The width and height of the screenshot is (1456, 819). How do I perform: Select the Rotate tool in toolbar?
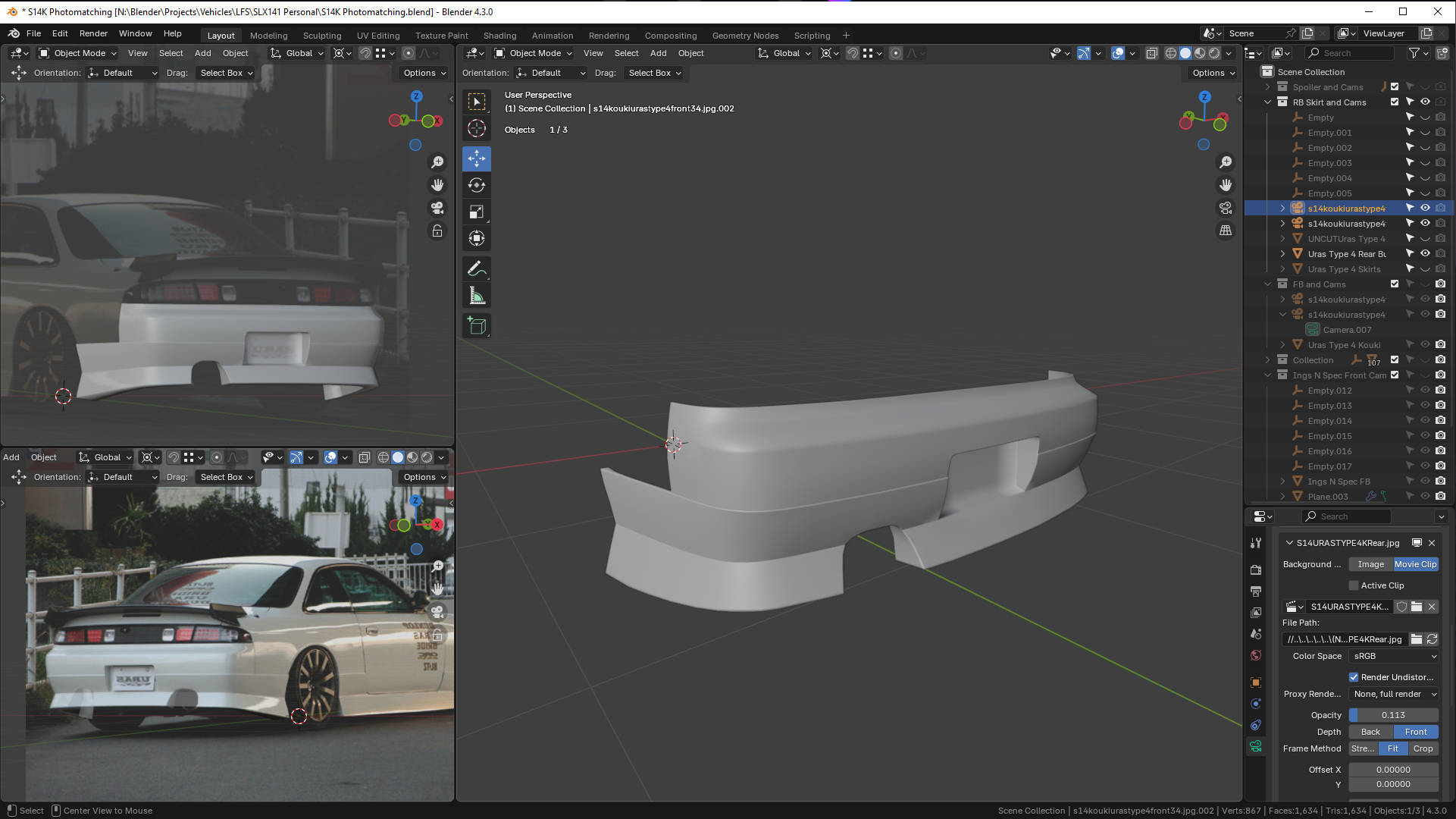[477, 185]
